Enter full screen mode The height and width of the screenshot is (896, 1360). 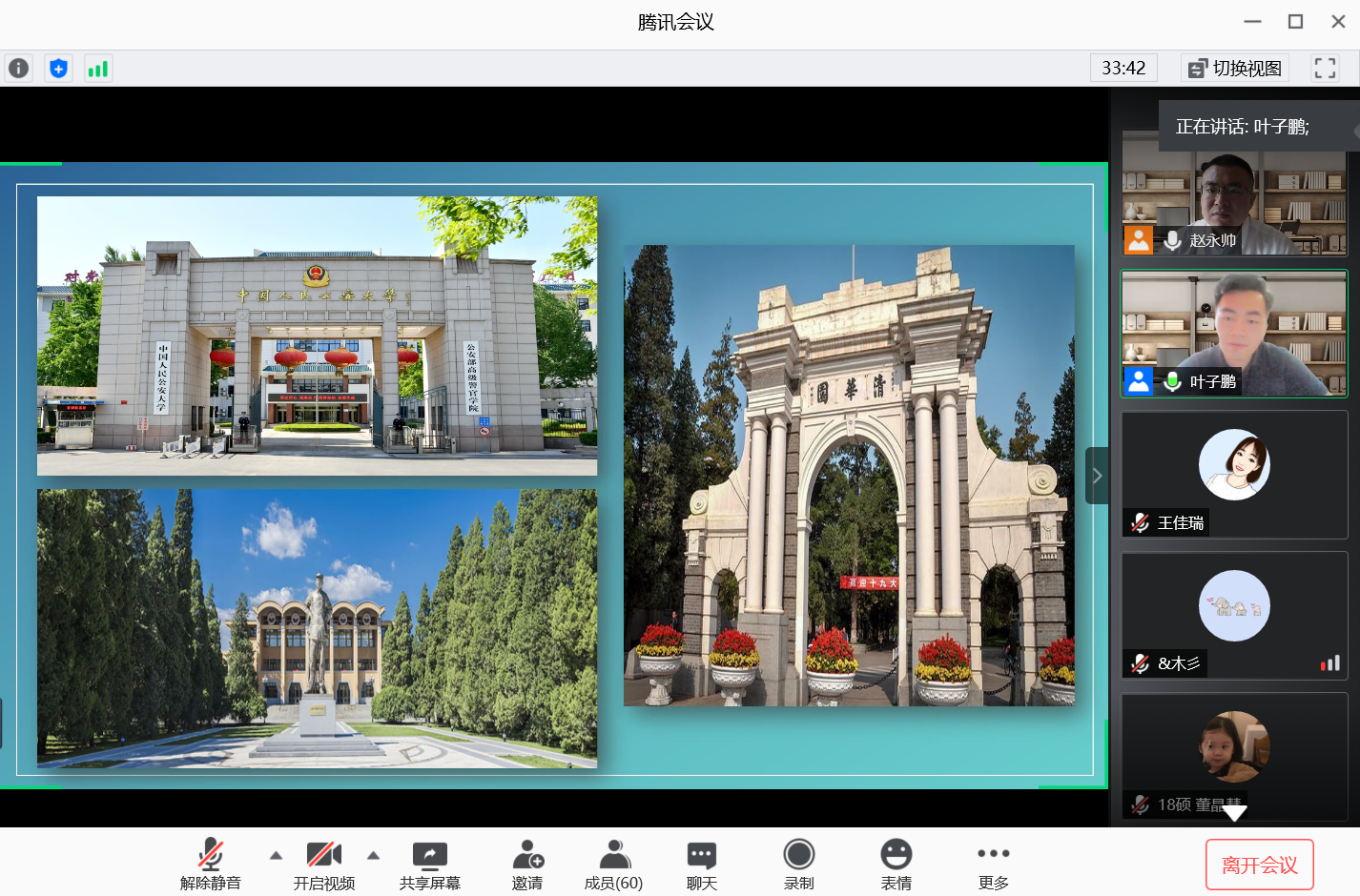(x=1325, y=68)
